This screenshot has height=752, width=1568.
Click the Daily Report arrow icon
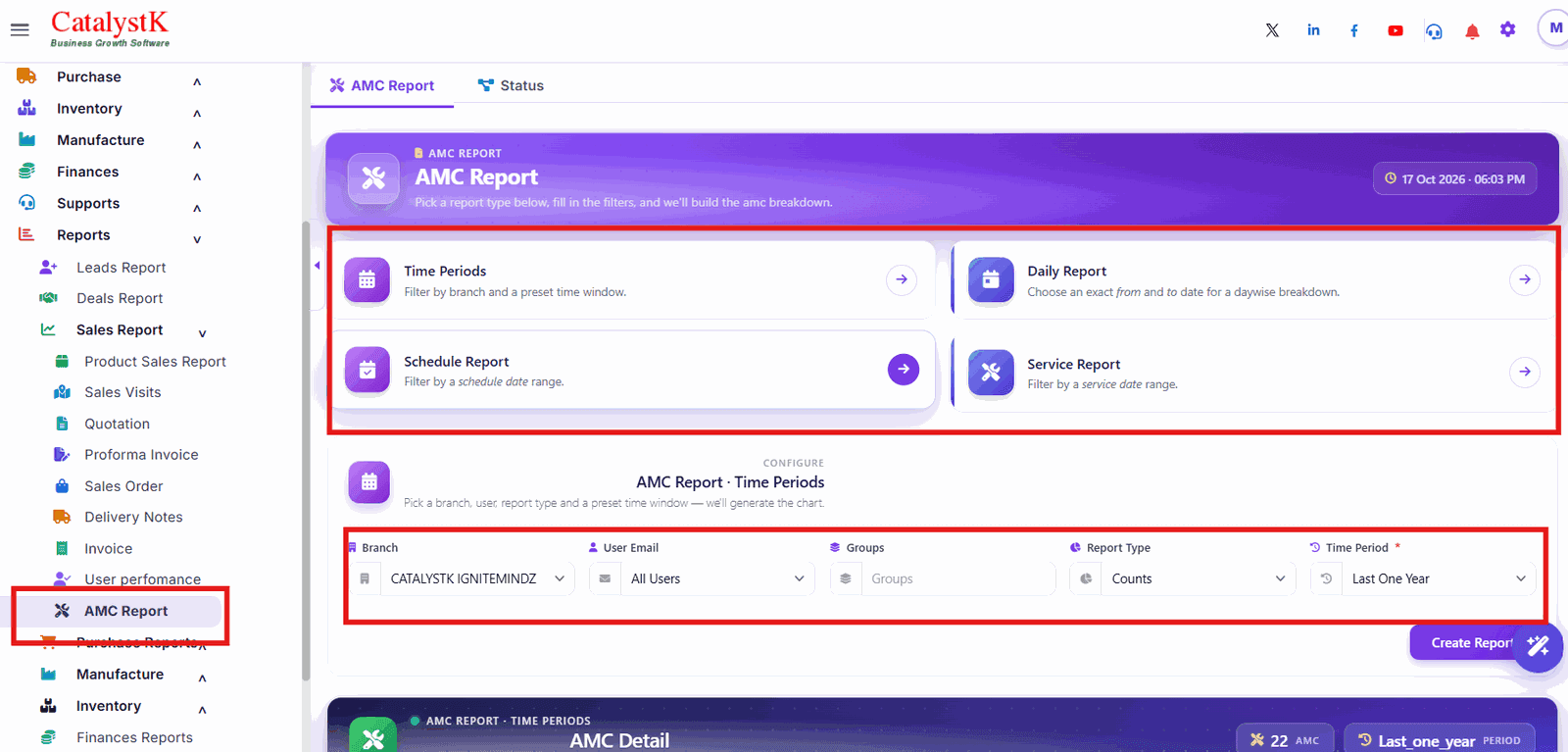point(1525,279)
